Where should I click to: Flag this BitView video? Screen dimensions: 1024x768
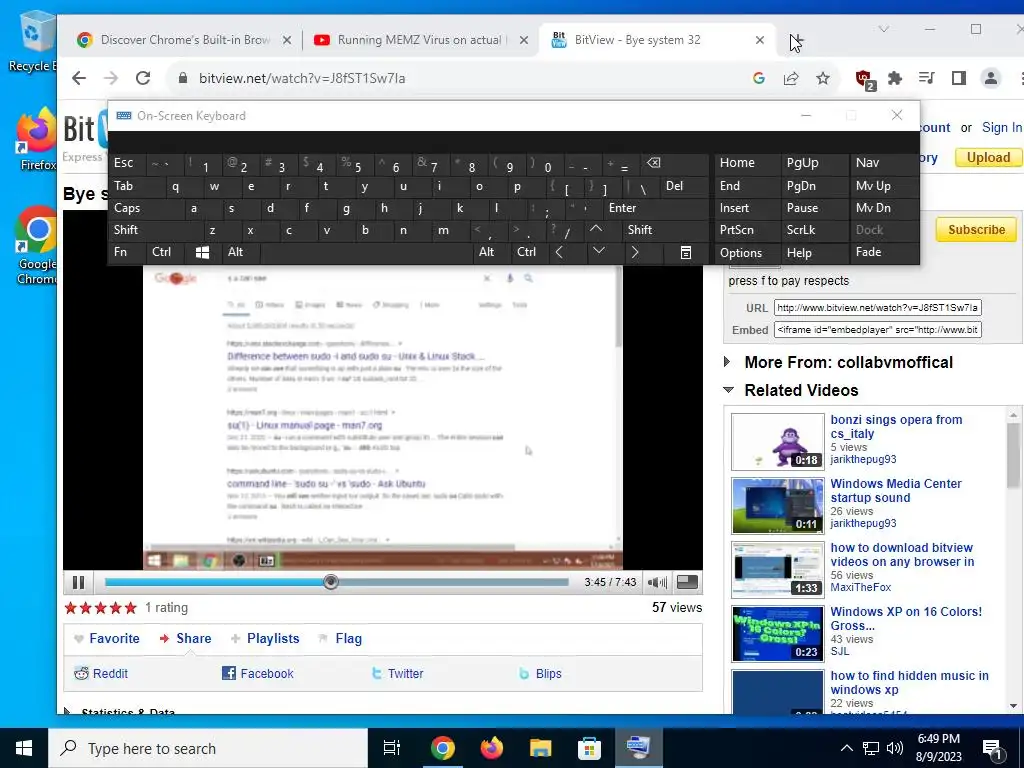click(x=340, y=639)
